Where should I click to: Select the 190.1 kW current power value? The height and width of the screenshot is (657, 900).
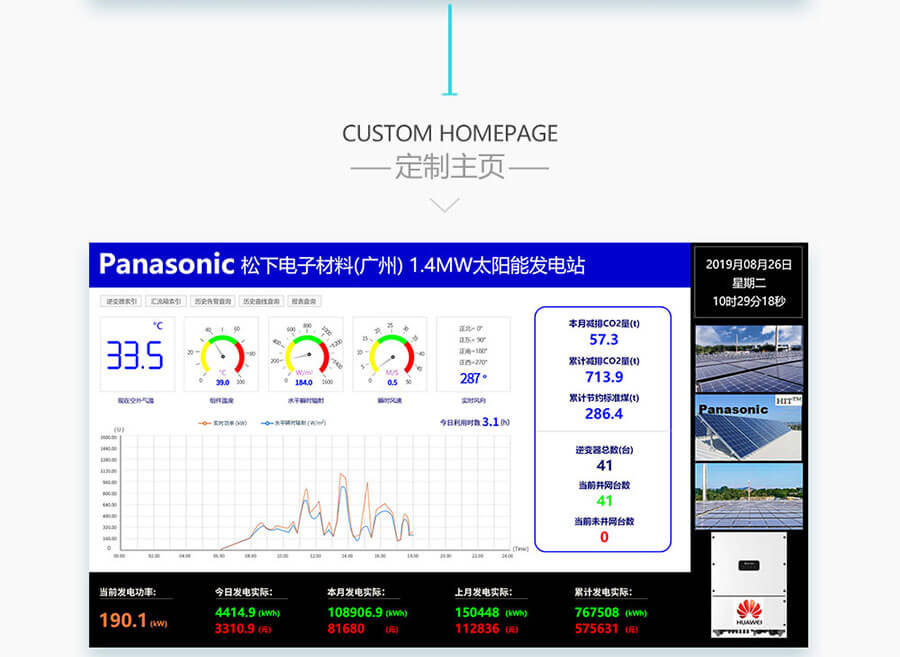pos(133,620)
